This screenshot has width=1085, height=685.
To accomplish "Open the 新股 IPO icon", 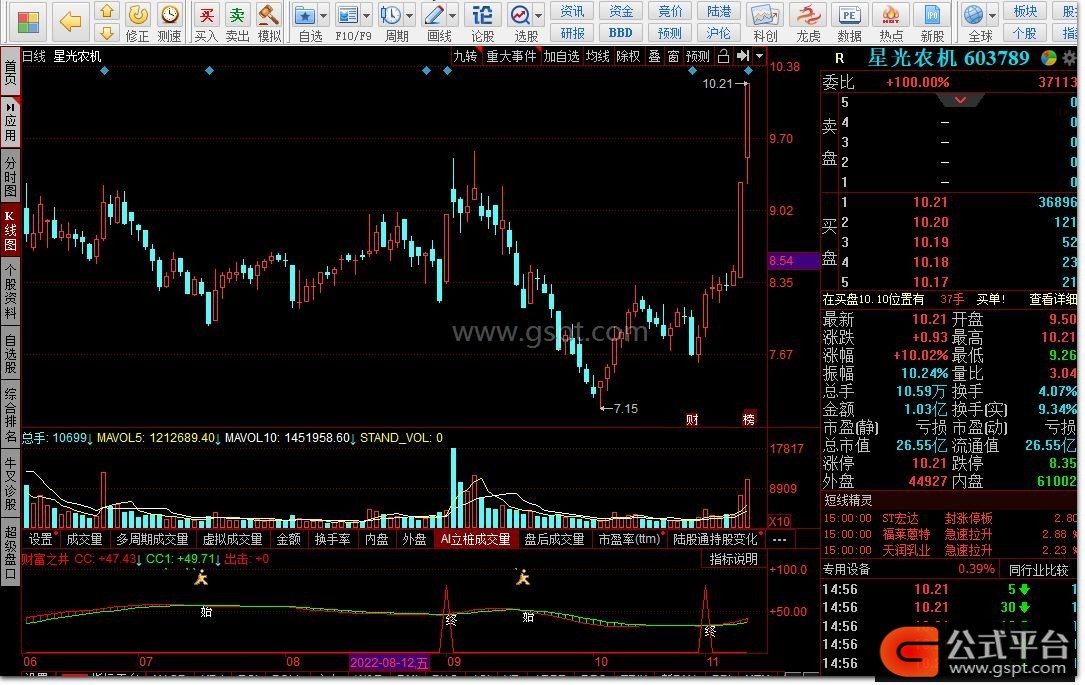I will pos(932,22).
